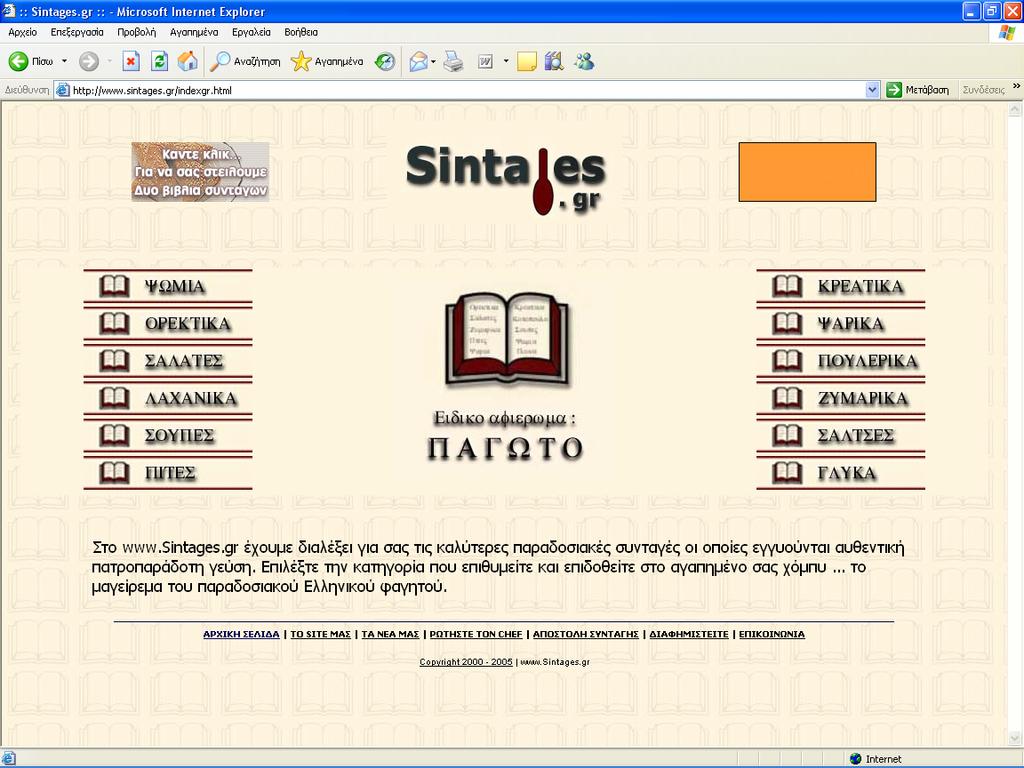The width and height of the screenshot is (1024, 768).
Task: Open the Αγαπημένα menu
Action: (x=194, y=32)
